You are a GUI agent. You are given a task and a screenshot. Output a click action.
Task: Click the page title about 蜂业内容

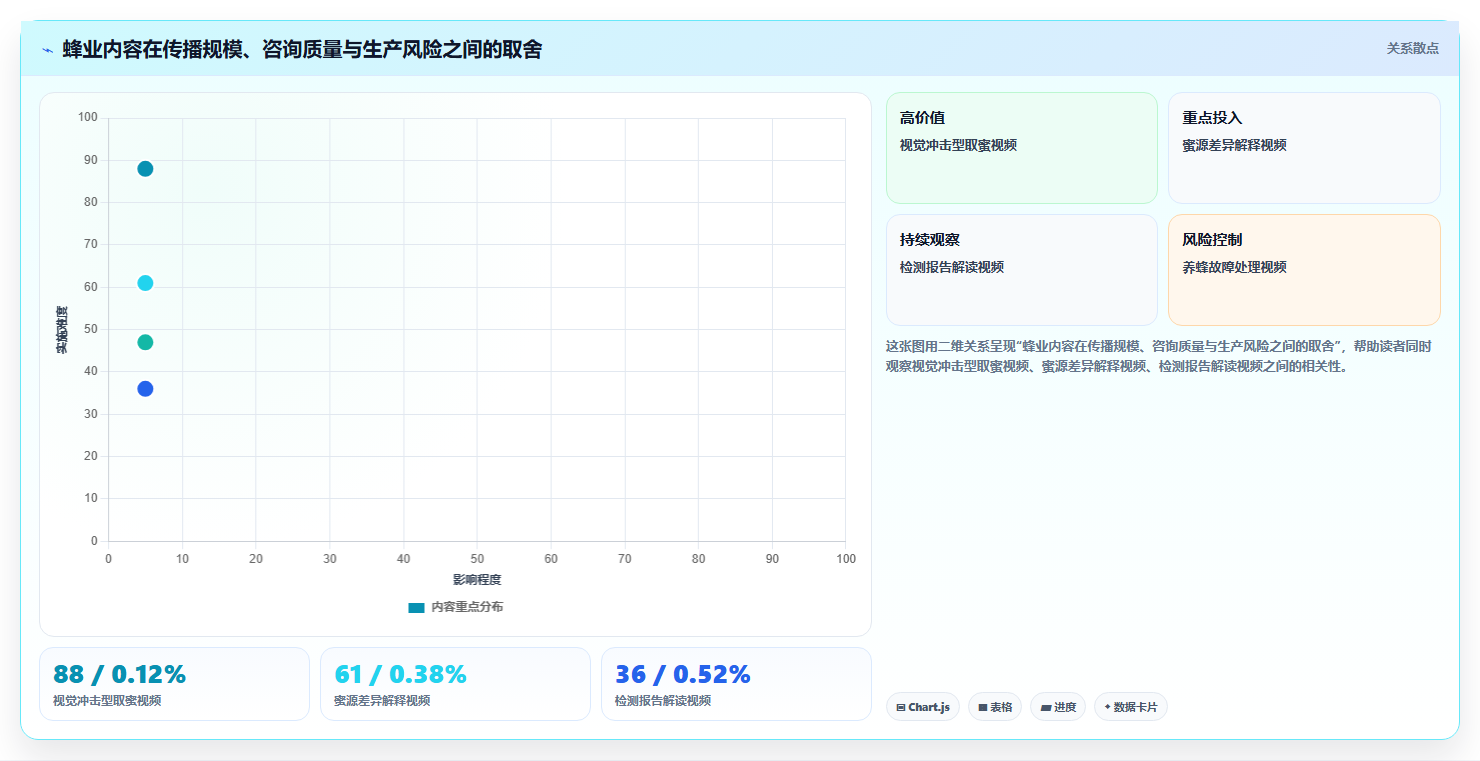pos(302,49)
